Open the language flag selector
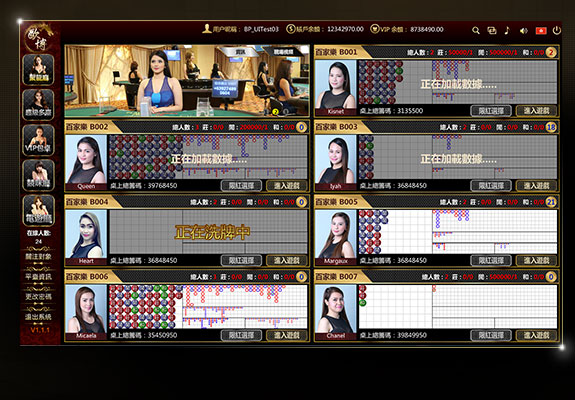This screenshot has height=400, width=575. point(541,30)
